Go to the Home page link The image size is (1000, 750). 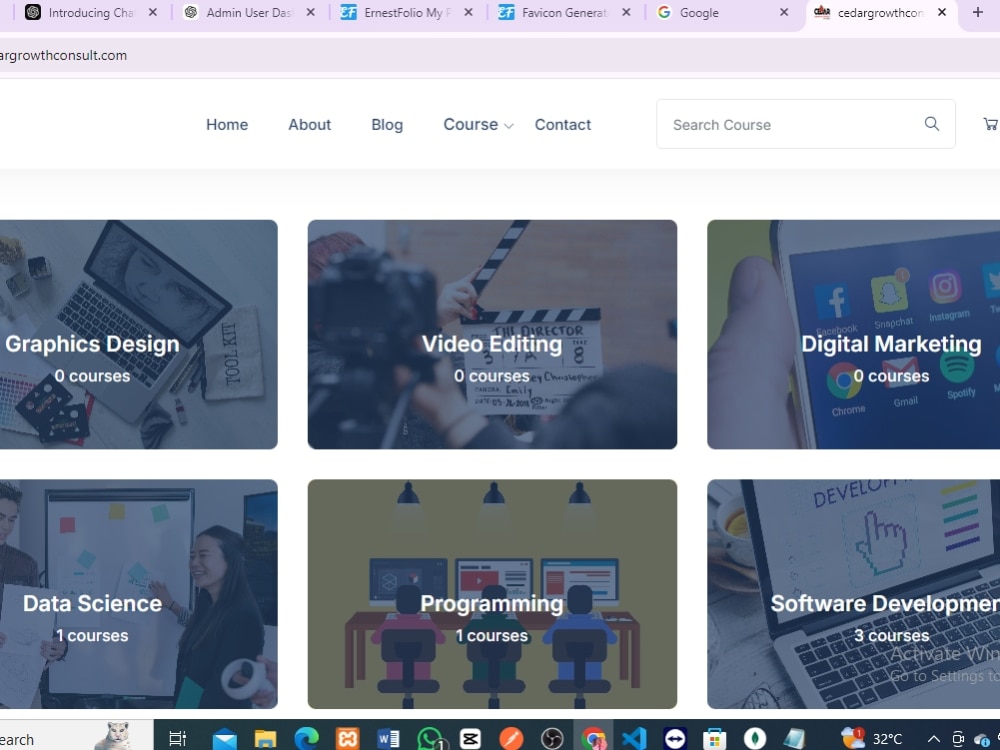[227, 124]
